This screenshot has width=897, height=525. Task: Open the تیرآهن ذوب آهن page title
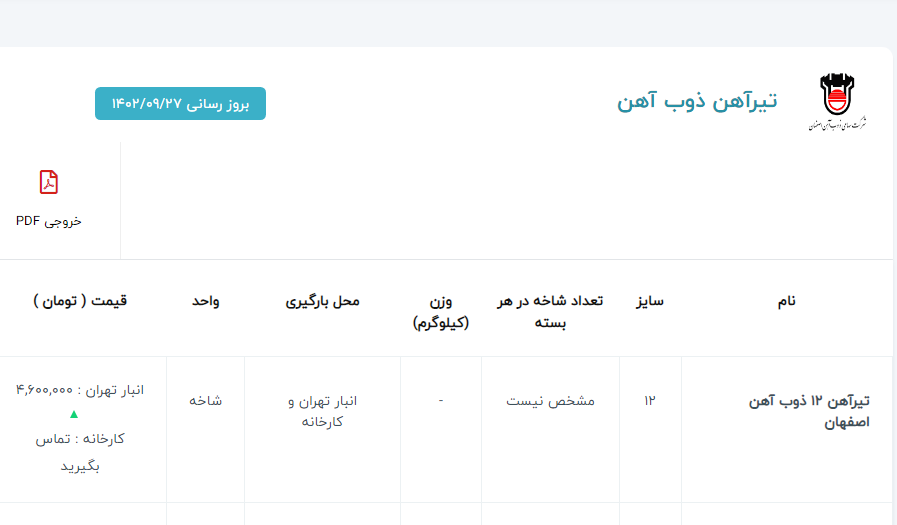tap(696, 101)
